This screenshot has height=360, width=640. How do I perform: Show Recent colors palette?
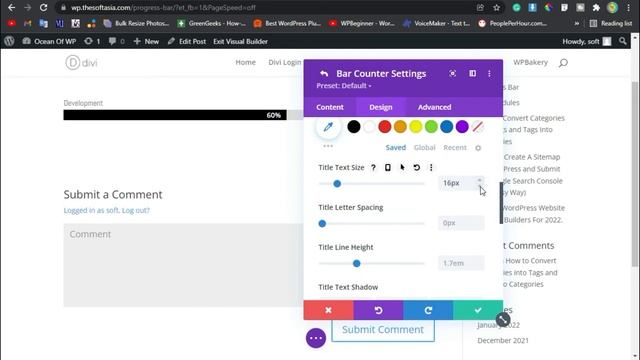(x=455, y=147)
